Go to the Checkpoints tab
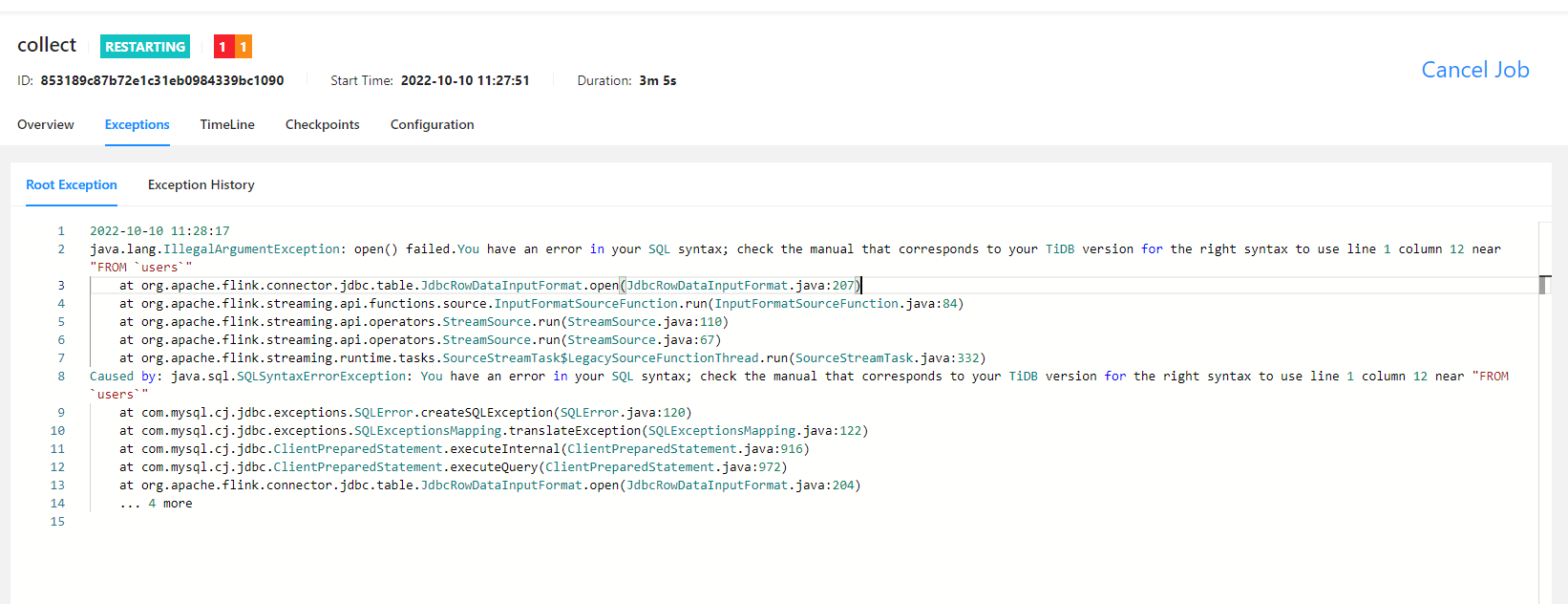 (x=322, y=124)
